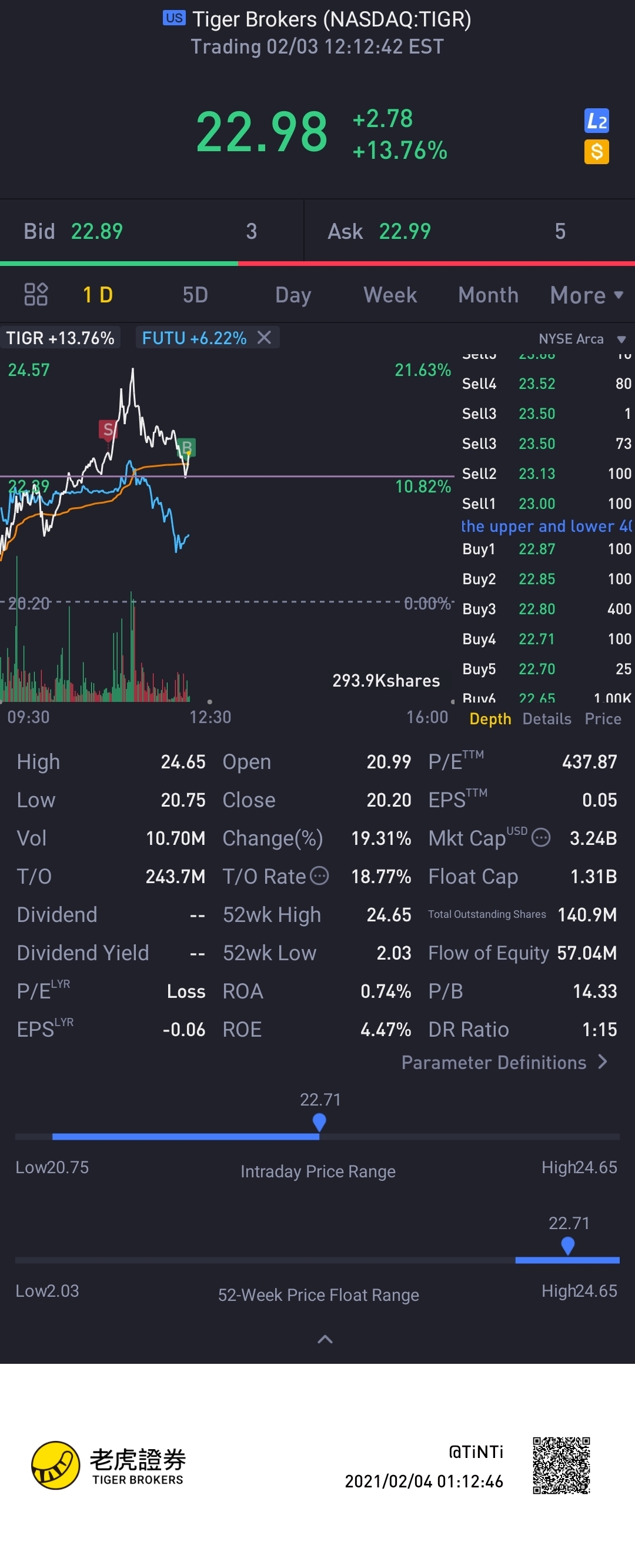This screenshot has width=635, height=1568.
Task: Collapse the stock details panel chevron
Action: click(x=325, y=1339)
